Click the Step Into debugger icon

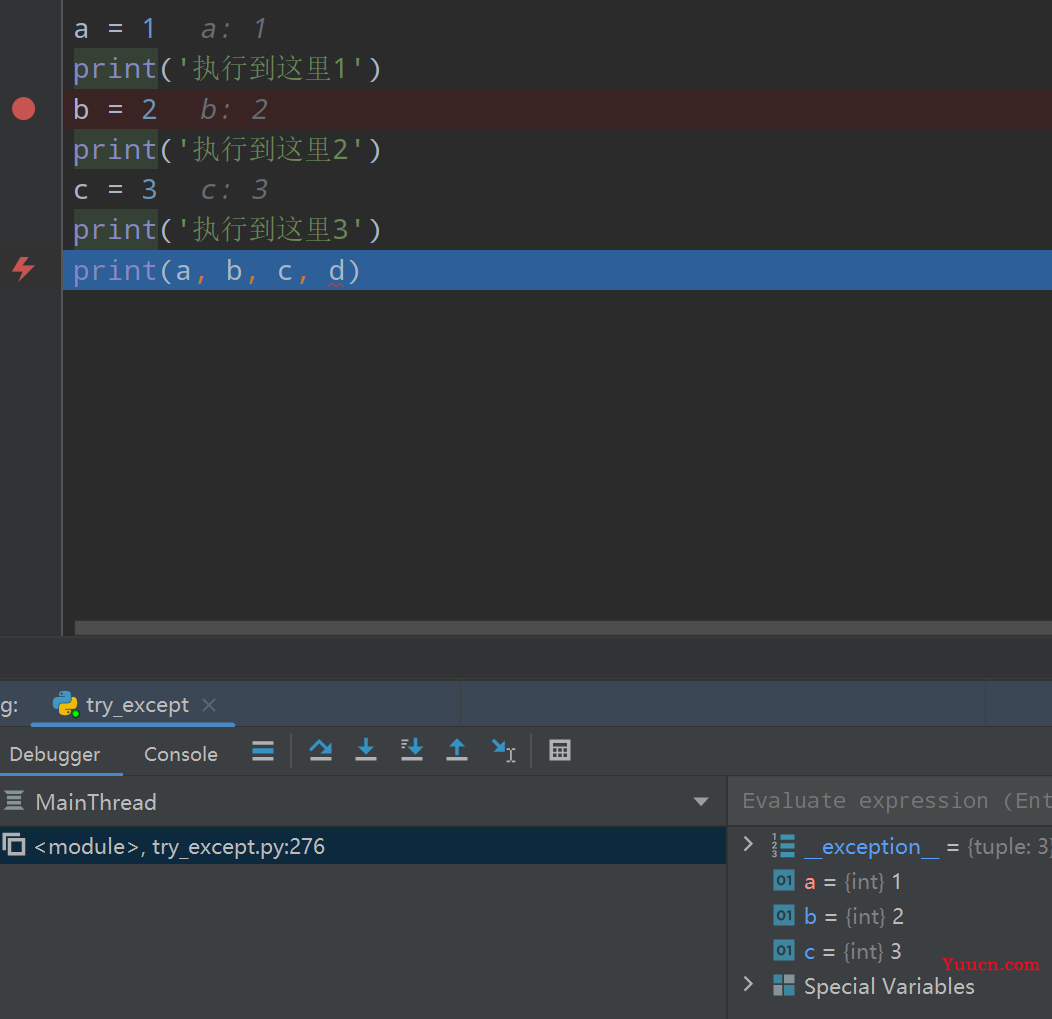[x=366, y=750]
